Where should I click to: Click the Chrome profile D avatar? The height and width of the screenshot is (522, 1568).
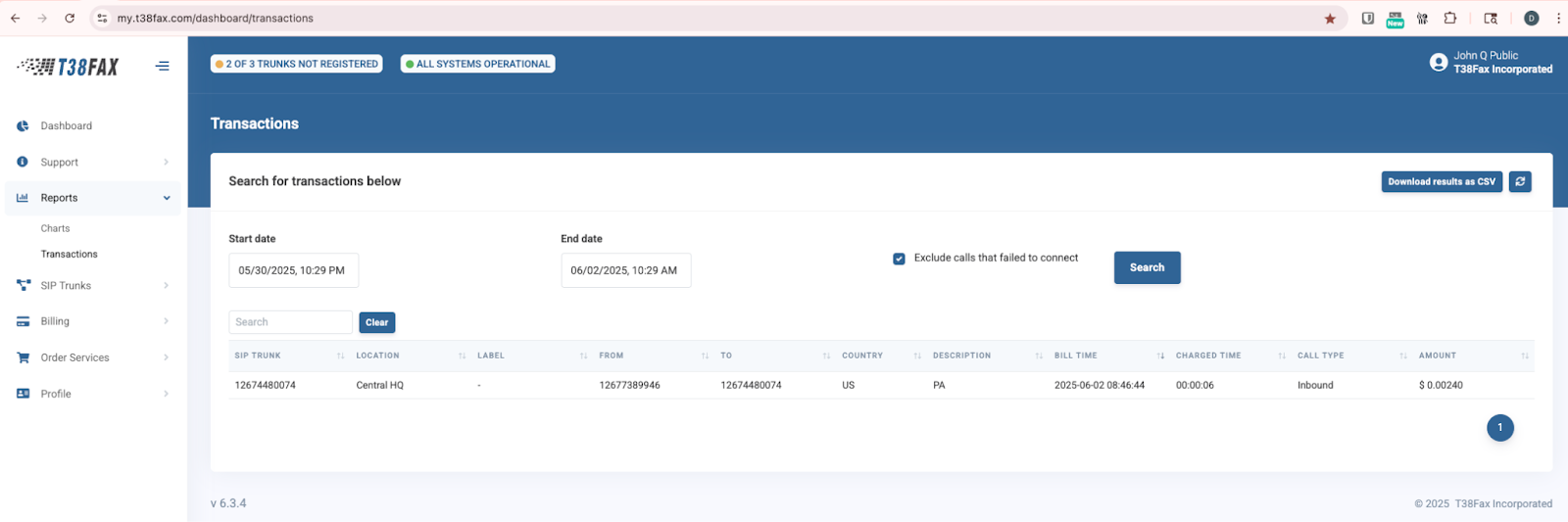[1532, 18]
